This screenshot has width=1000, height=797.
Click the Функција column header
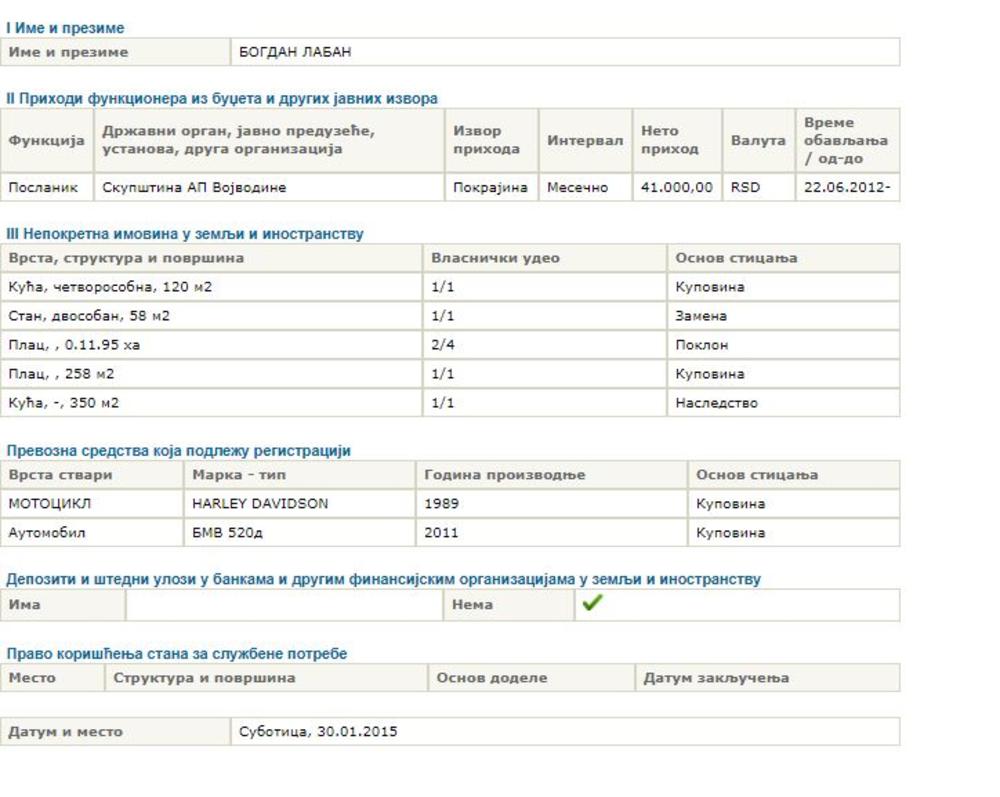point(47,141)
